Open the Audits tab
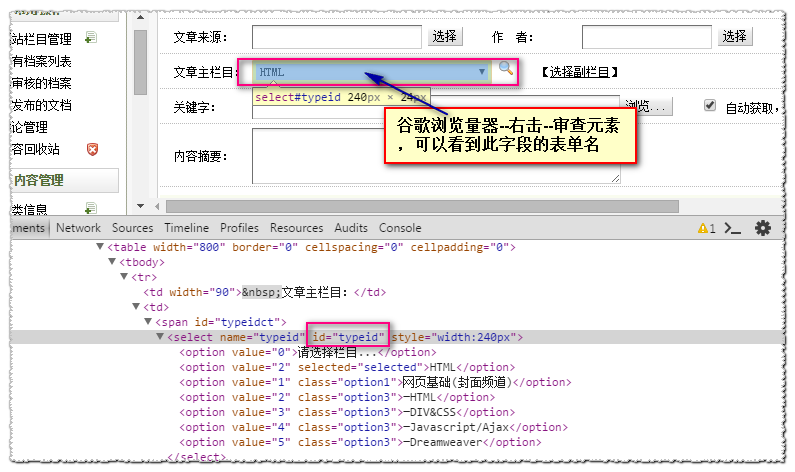This screenshot has width=795, height=472. [x=351, y=228]
